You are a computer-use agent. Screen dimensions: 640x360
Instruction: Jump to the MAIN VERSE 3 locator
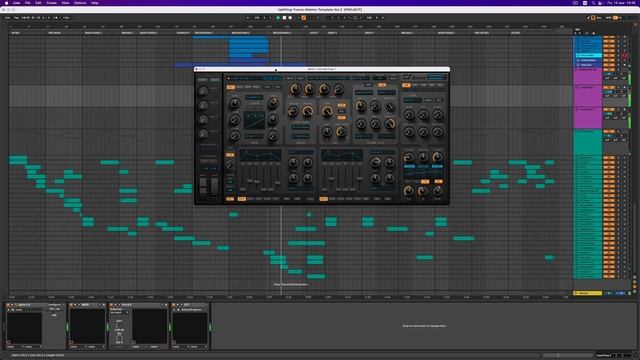tap(446, 33)
